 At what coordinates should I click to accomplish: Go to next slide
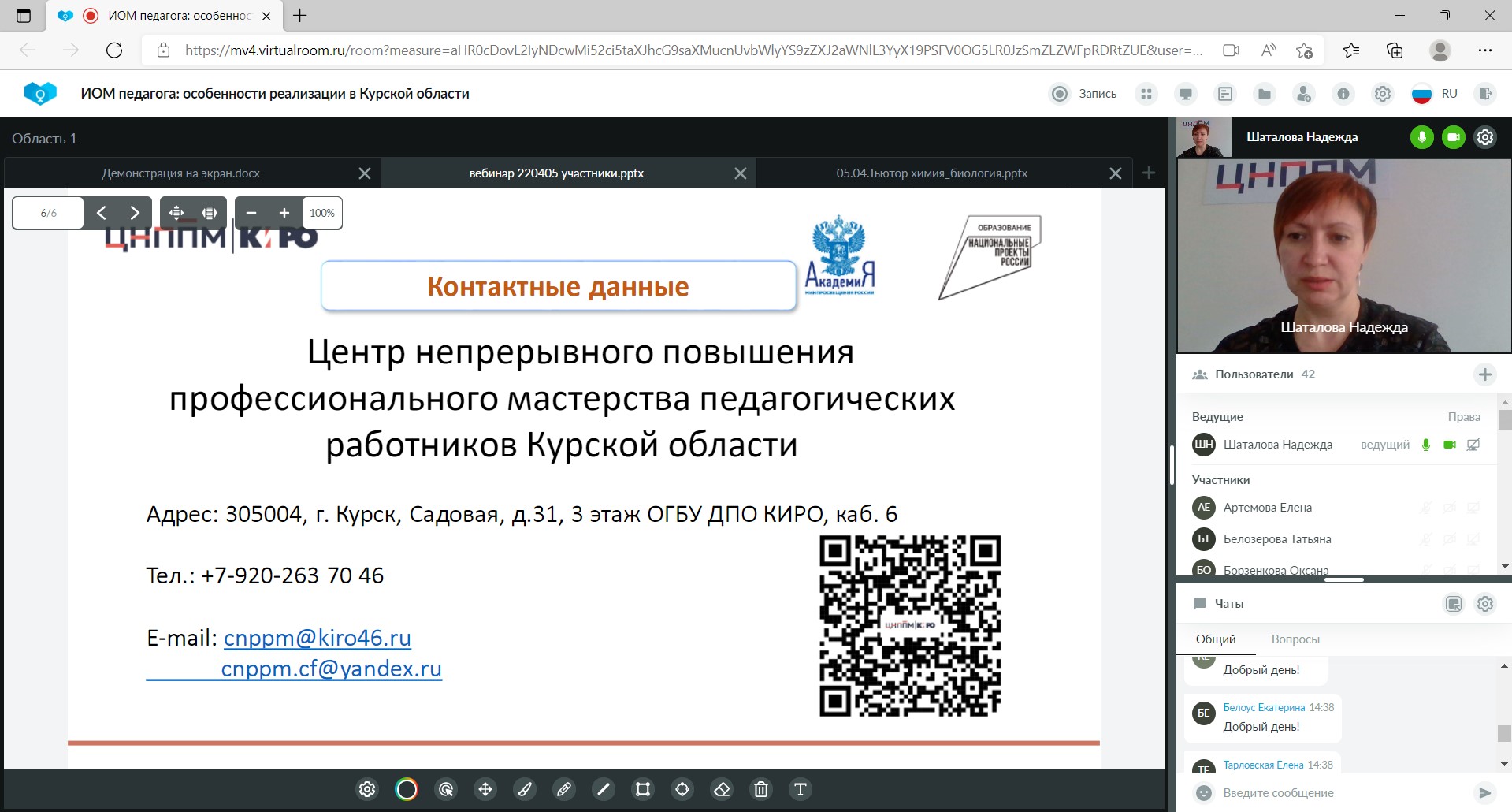135,213
